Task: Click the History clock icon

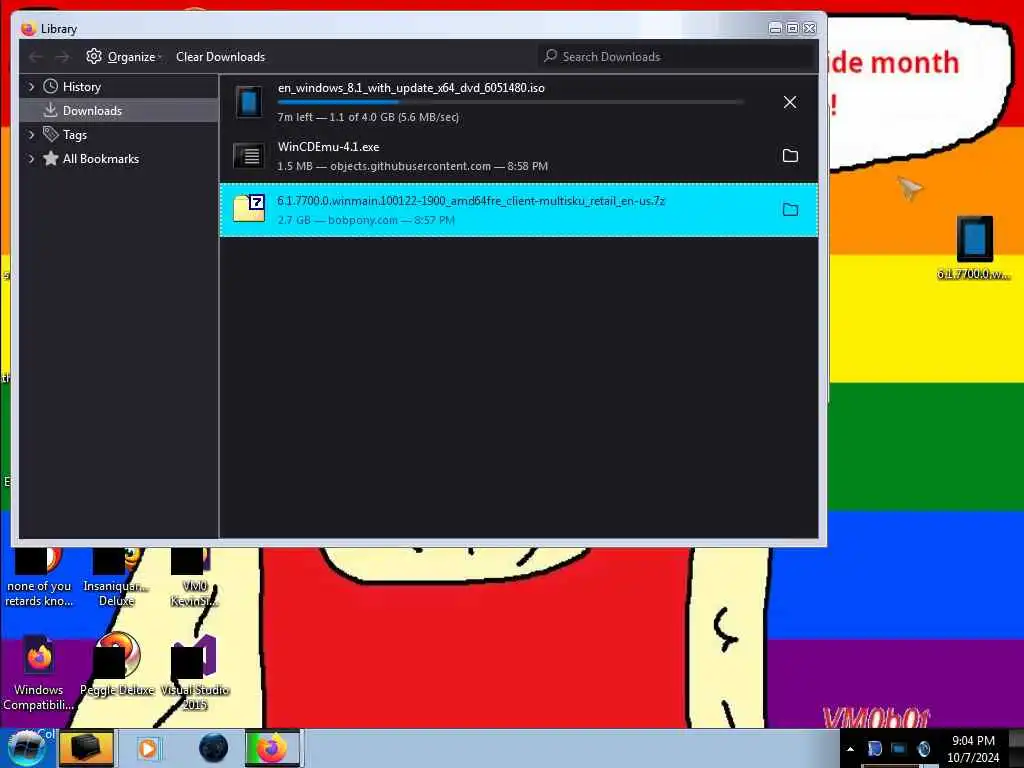Action: 50,86
